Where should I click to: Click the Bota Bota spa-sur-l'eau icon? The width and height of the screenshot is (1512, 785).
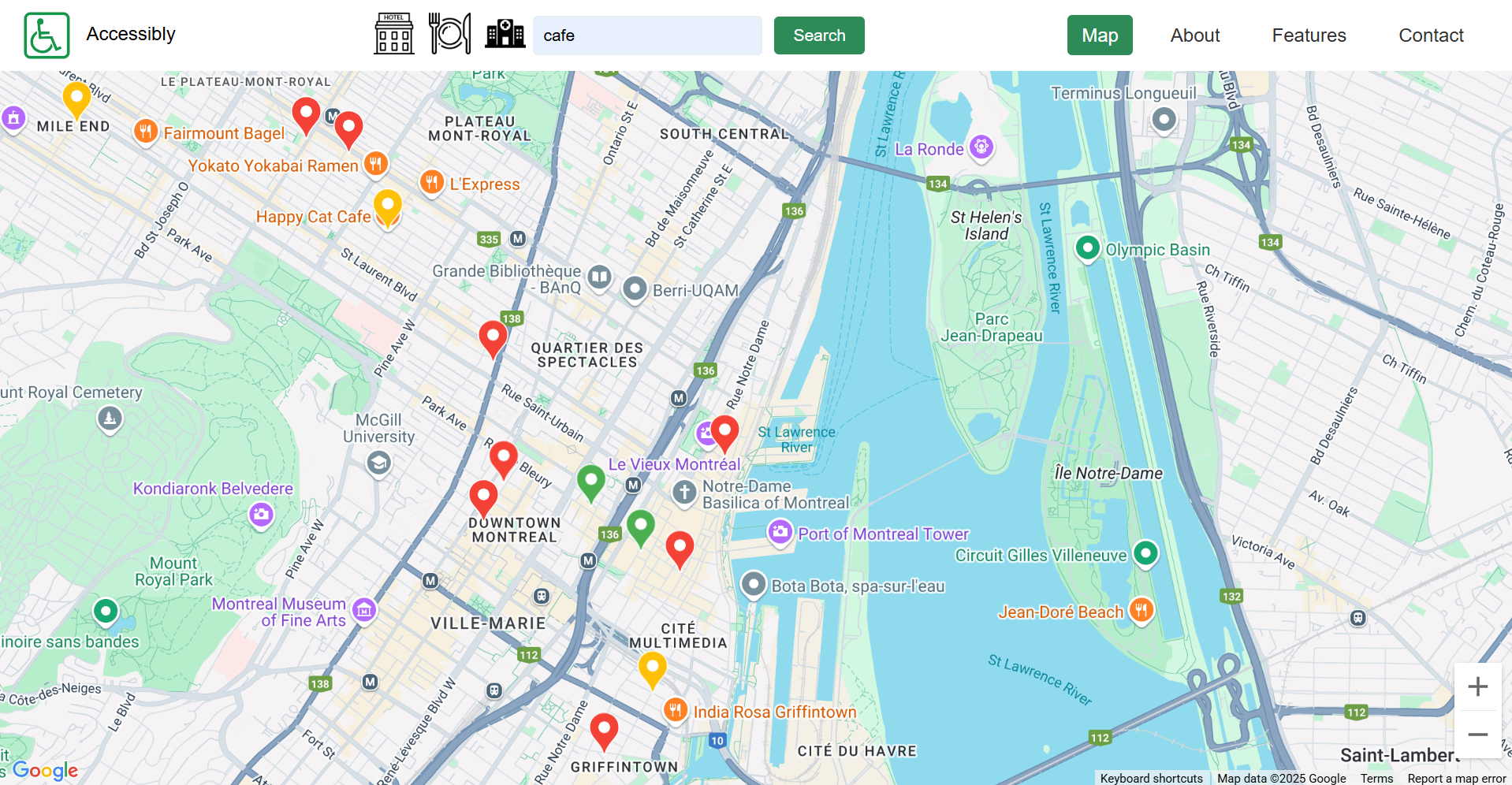click(x=754, y=585)
